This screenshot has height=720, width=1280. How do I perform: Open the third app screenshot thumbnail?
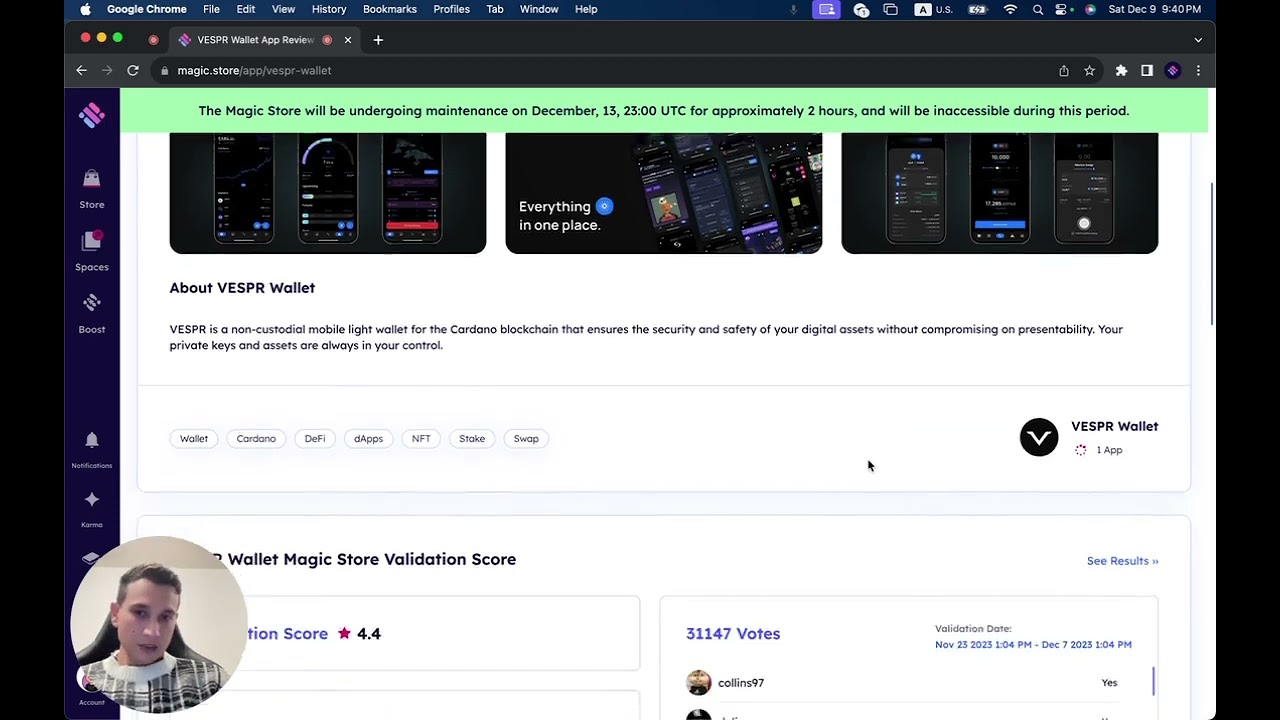coord(1000,192)
